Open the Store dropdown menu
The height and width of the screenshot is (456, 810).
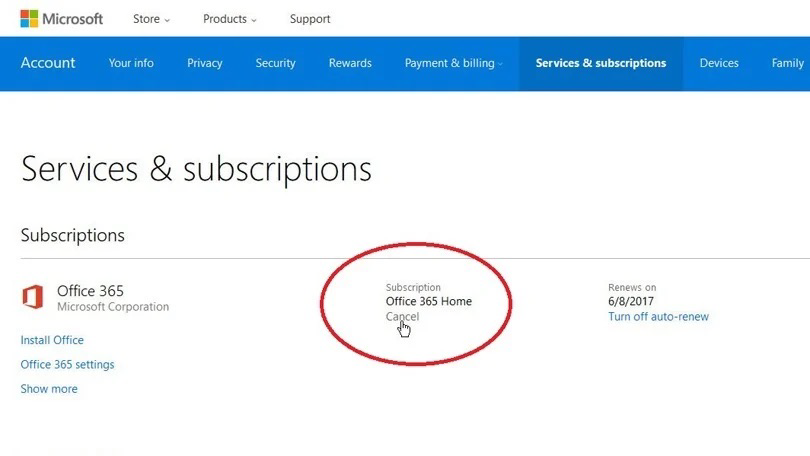coord(151,19)
